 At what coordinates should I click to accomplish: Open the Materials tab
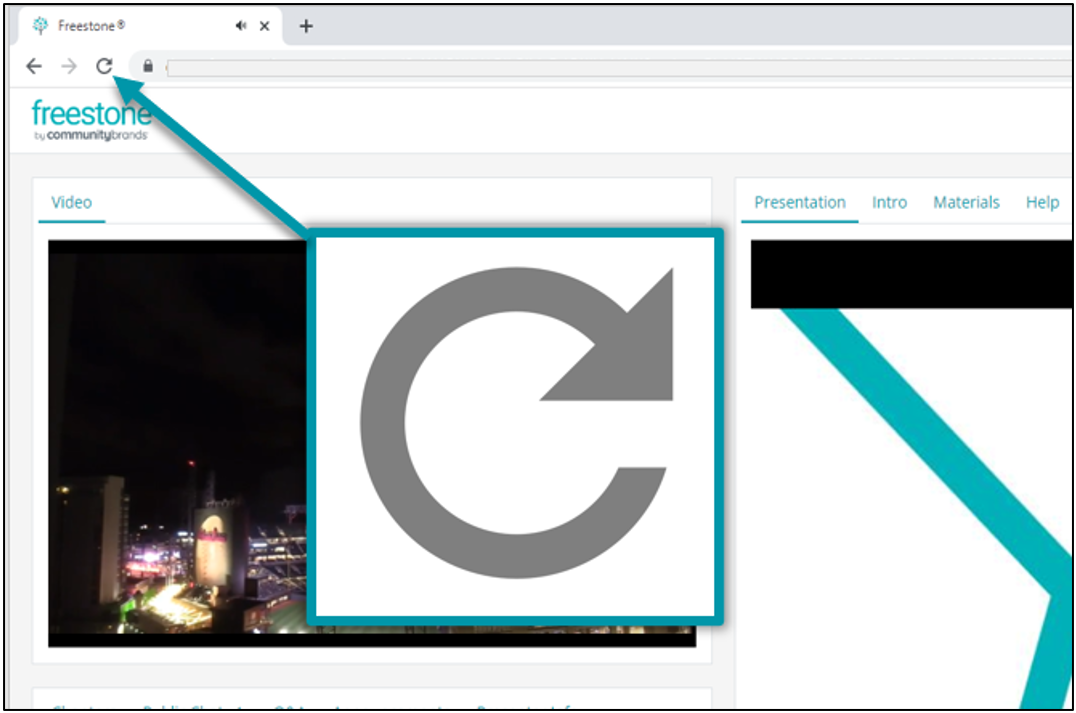click(966, 202)
